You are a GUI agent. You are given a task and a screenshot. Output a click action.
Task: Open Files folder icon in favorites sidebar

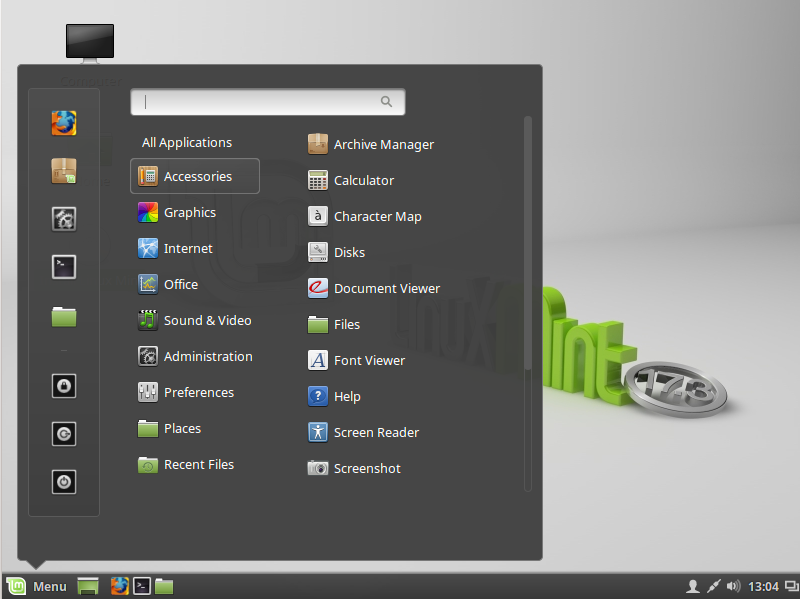point(64,316)
